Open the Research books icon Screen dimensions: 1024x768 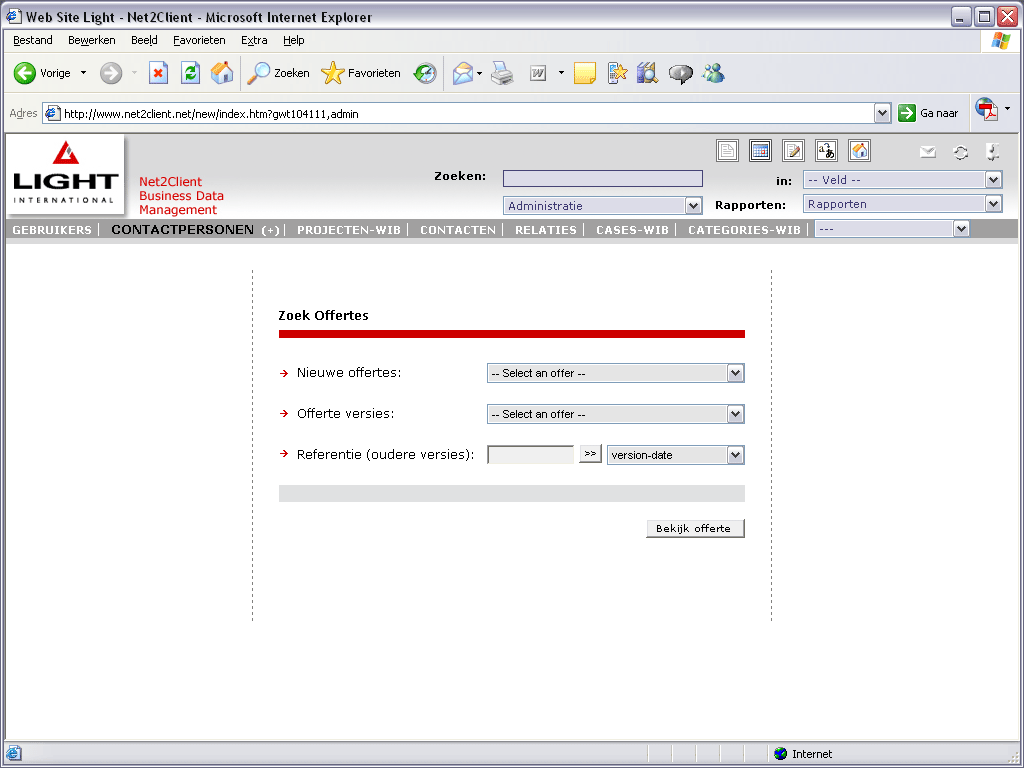[647, 73]
